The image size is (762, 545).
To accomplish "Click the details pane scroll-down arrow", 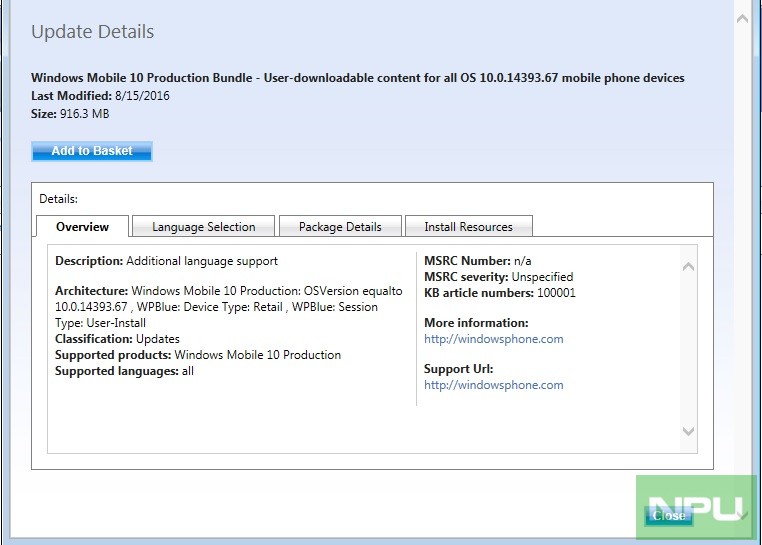I will pos(688,431).
